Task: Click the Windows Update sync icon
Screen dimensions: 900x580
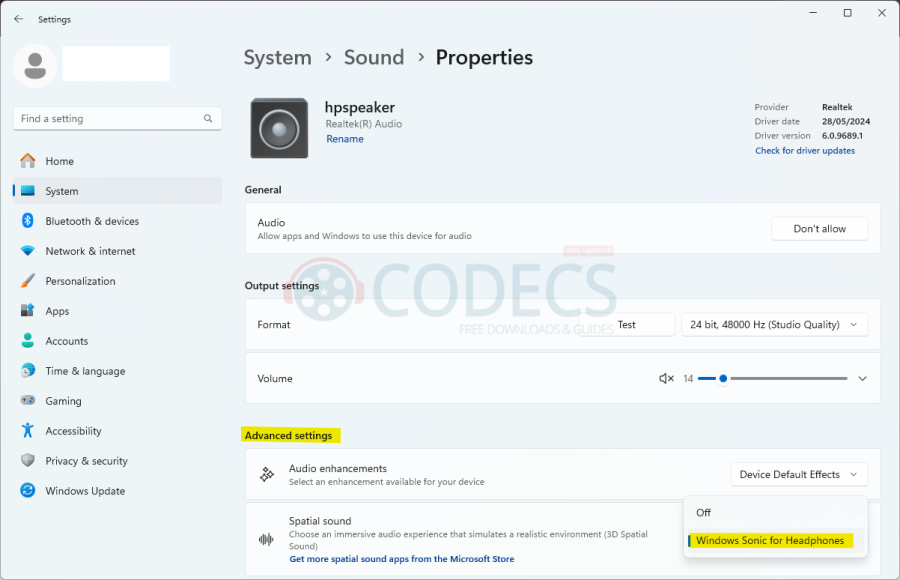Action: click(28, 490)
